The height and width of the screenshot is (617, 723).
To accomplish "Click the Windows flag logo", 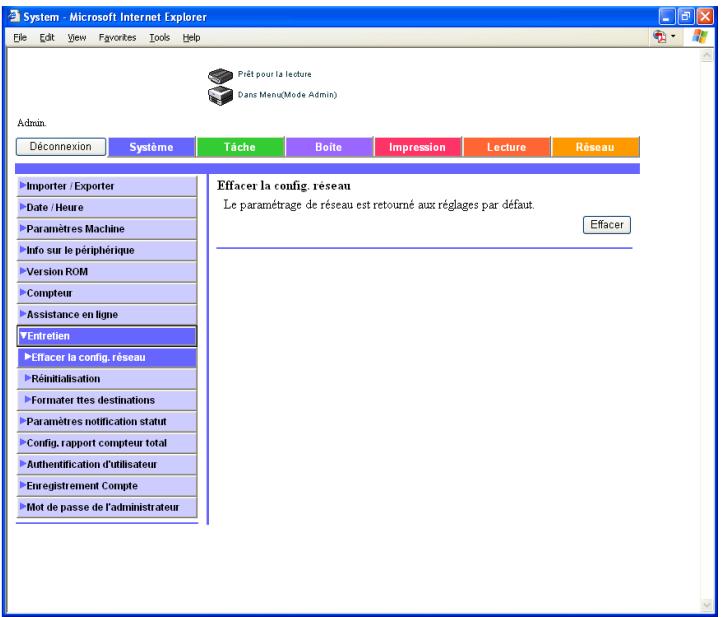I will [699, 36].
